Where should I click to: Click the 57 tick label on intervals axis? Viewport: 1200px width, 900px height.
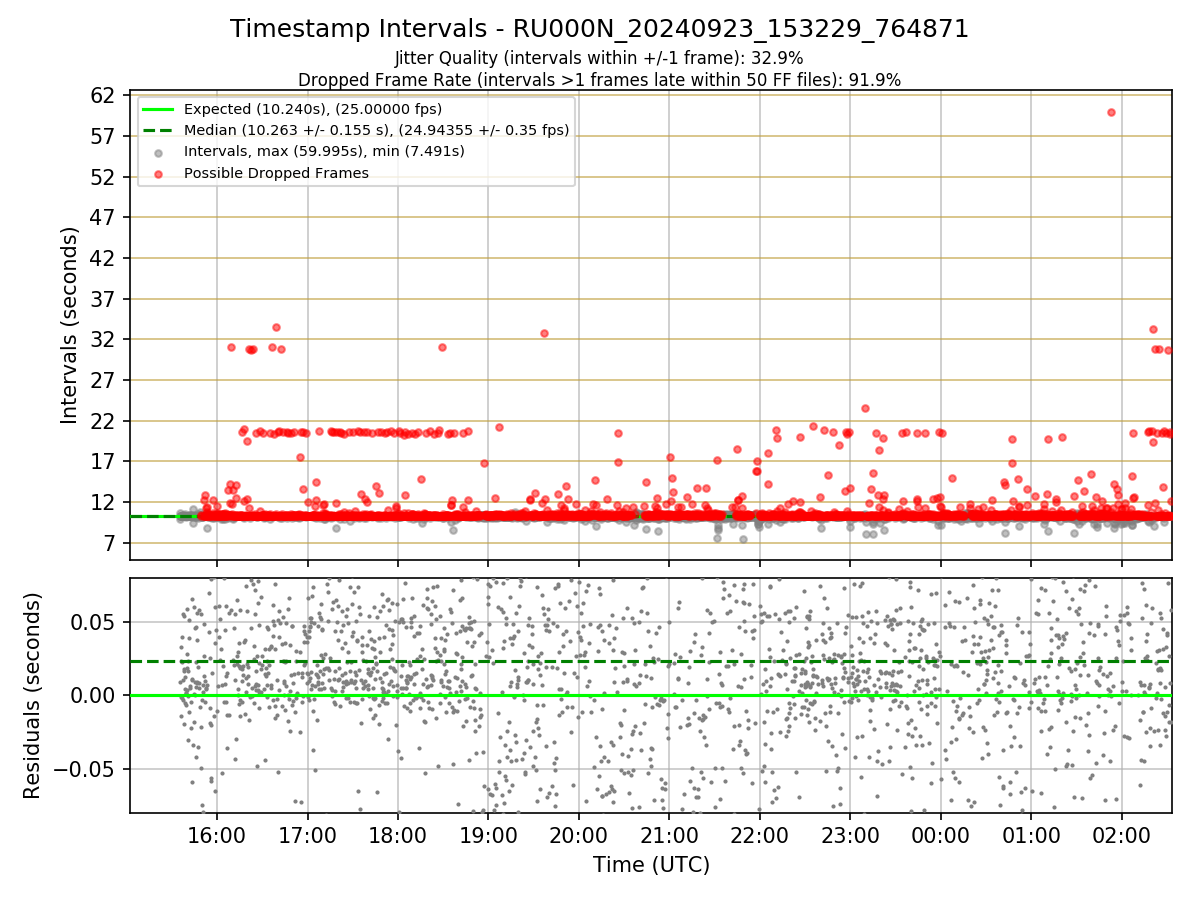pos(104,136)
